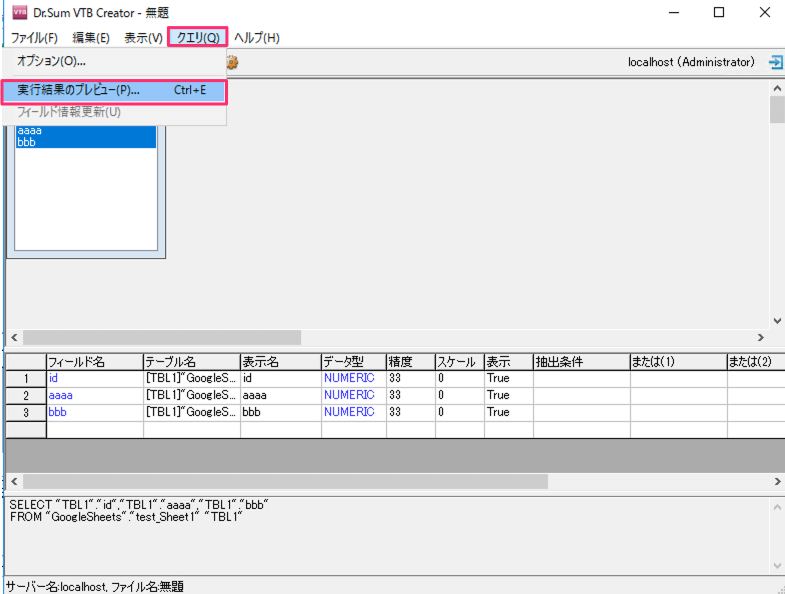
Task: Click NUMERIC data type for id row
Action: tap(354, 378)
